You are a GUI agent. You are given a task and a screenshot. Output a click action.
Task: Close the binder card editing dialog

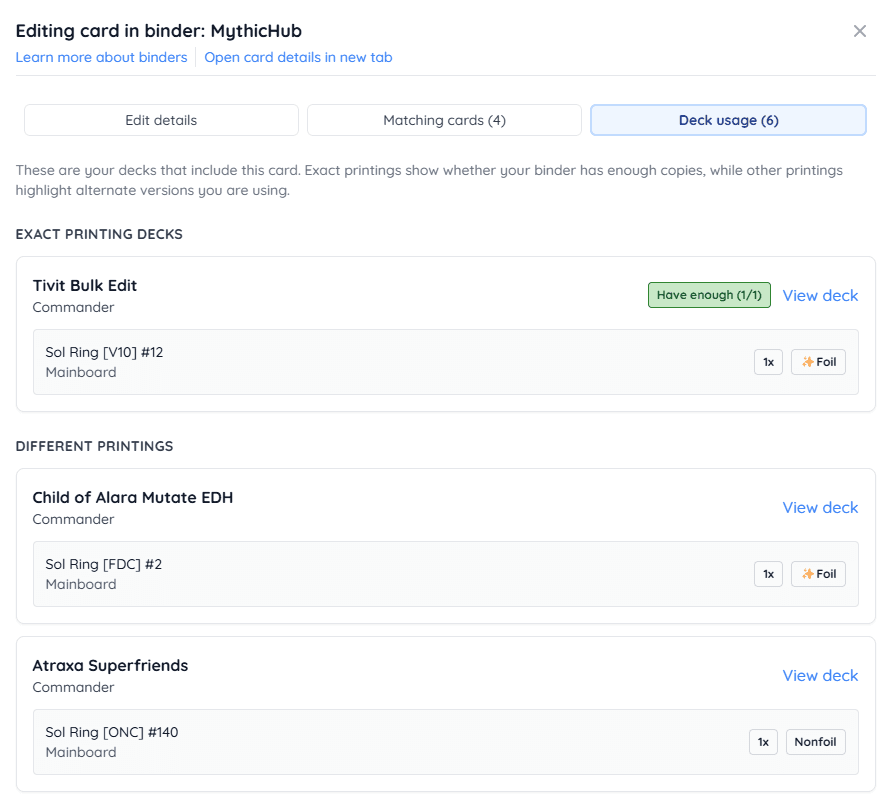859,31
